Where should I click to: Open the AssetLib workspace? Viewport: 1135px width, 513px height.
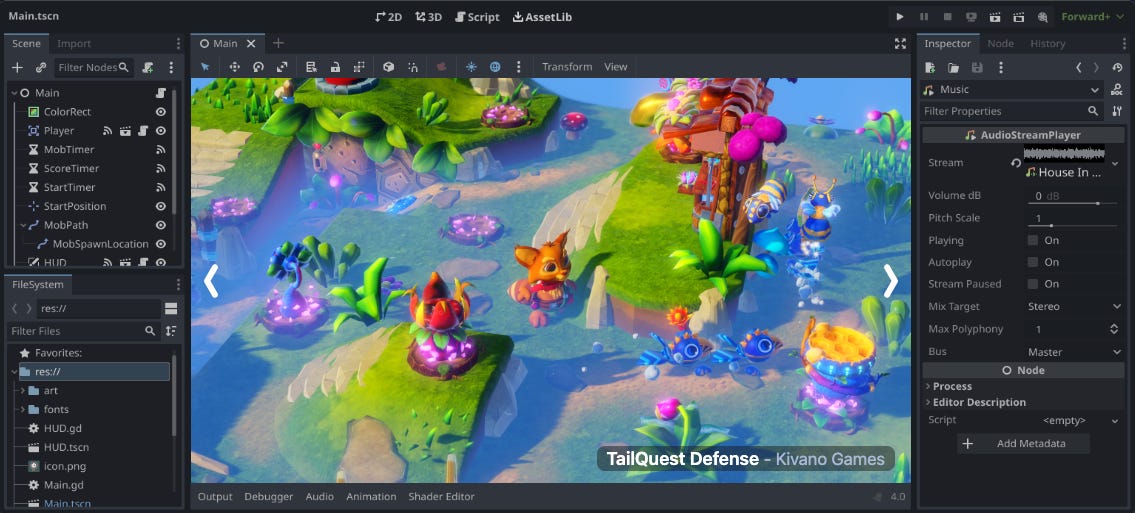click(x=542, y=17)
